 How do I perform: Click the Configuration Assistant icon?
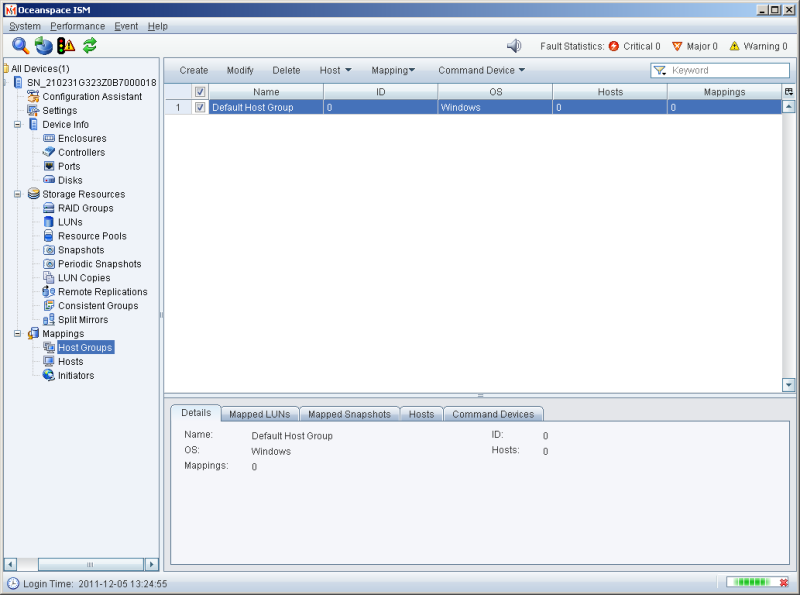point(33,96)
